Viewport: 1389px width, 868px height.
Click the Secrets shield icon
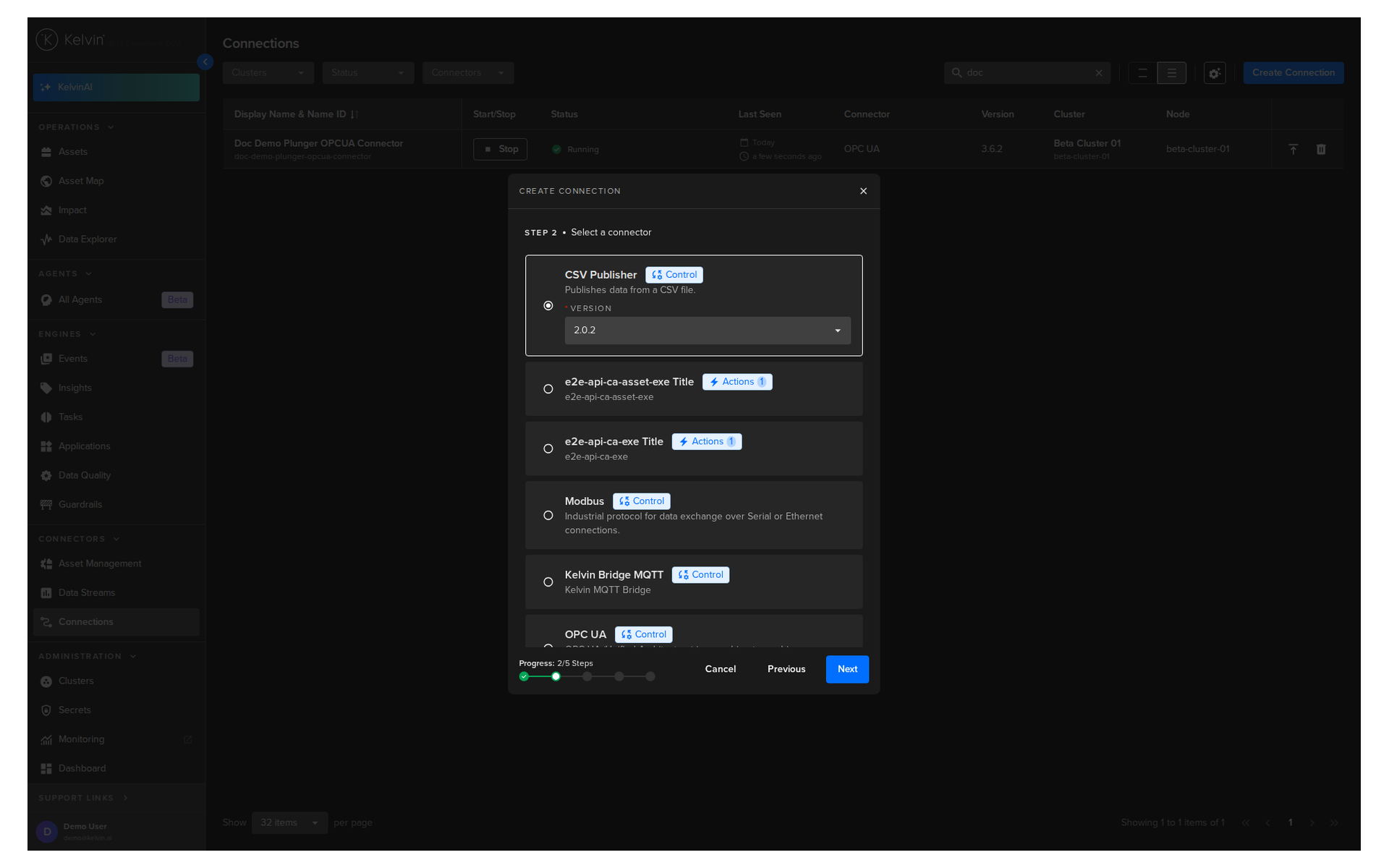coord(46,710)
